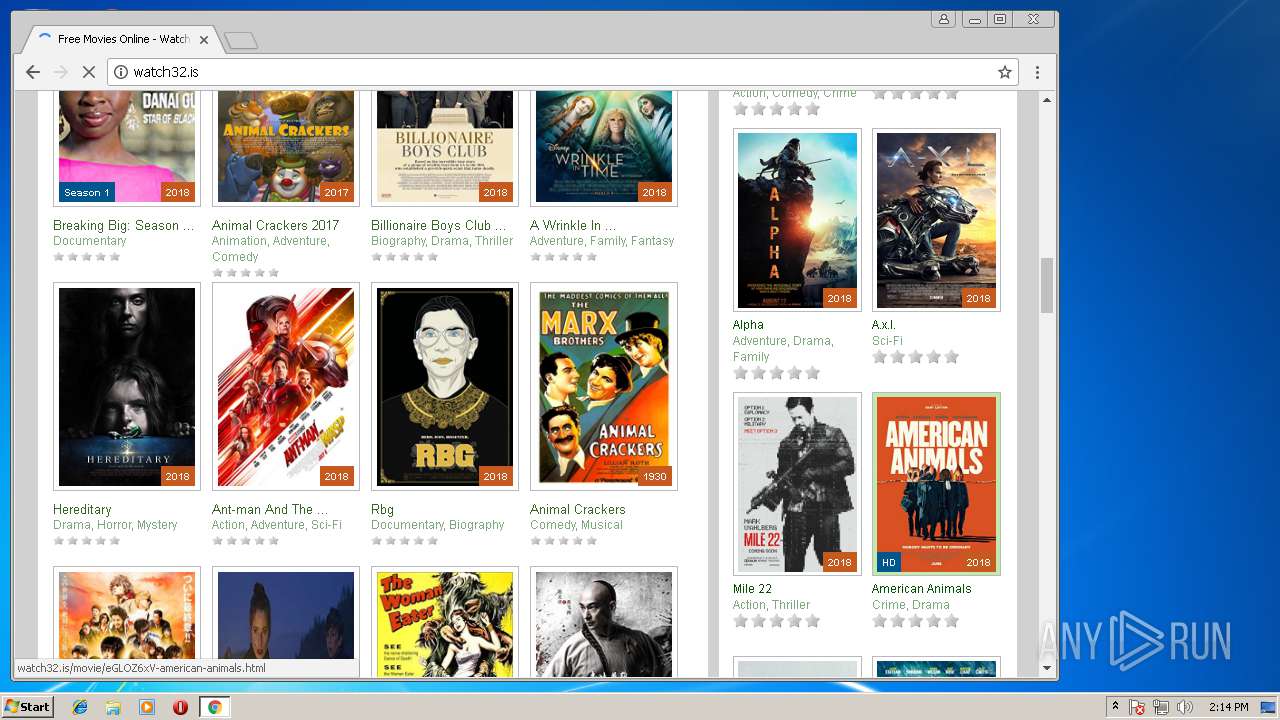Click the Alpha title link
Screen dimensions: 1280x720
pyautogui.click(x=748, y=325)
